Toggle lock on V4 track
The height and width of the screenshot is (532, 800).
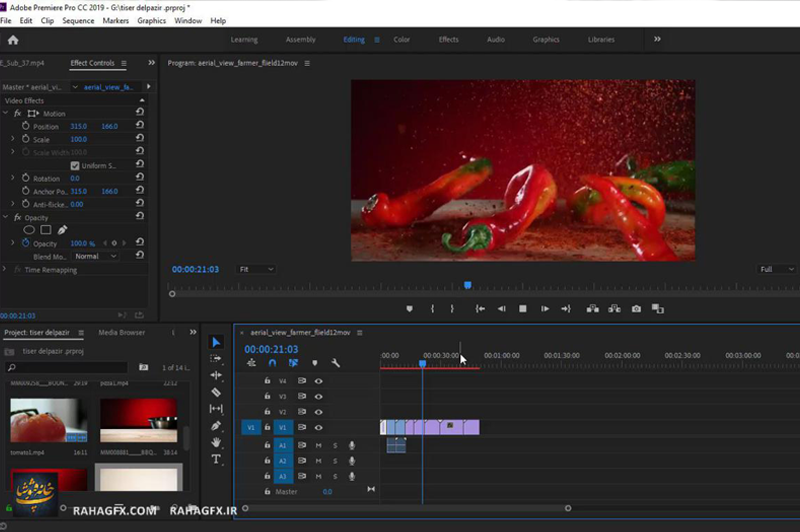tap(267, 381)
